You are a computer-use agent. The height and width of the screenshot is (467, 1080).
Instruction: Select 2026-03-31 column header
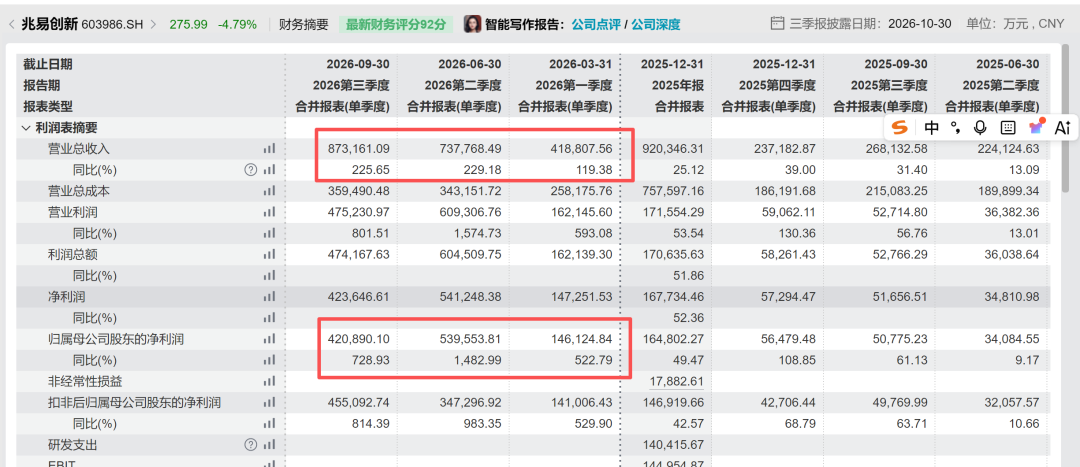coord(580,64)
